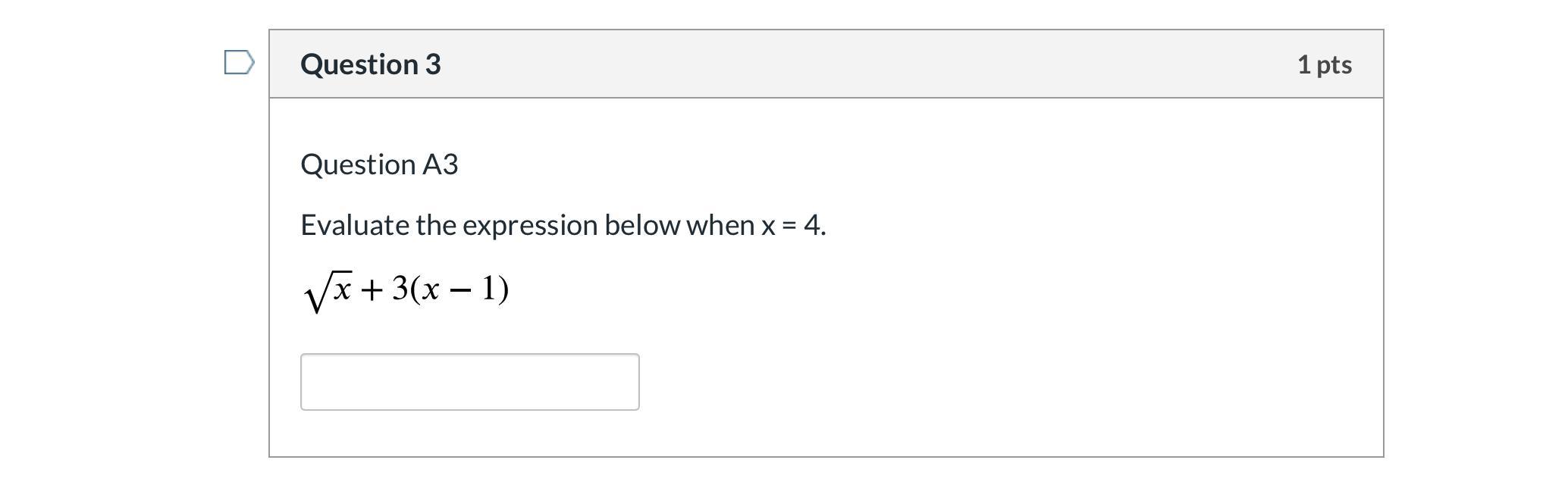Click the x under the radical
The image size is (1568, 485).
(341, 289)
